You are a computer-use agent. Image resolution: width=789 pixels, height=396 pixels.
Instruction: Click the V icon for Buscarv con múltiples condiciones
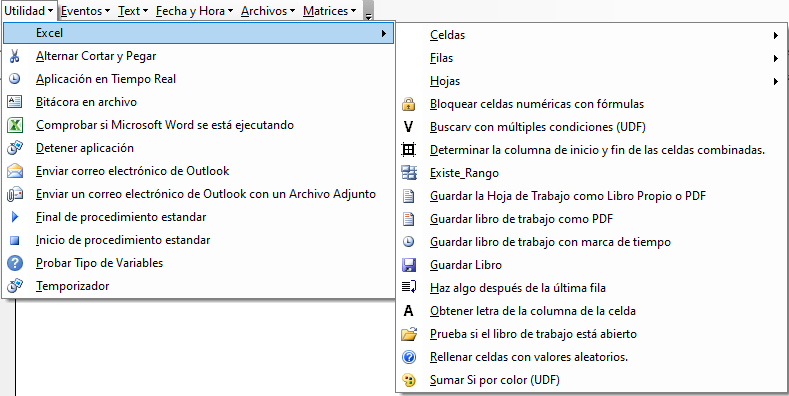pos(409,127)
